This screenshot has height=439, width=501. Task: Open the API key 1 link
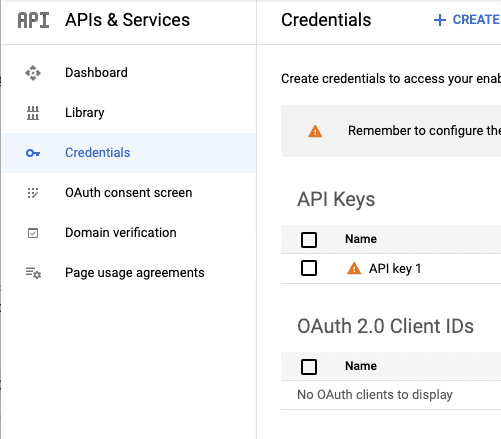tap(395, 269)
